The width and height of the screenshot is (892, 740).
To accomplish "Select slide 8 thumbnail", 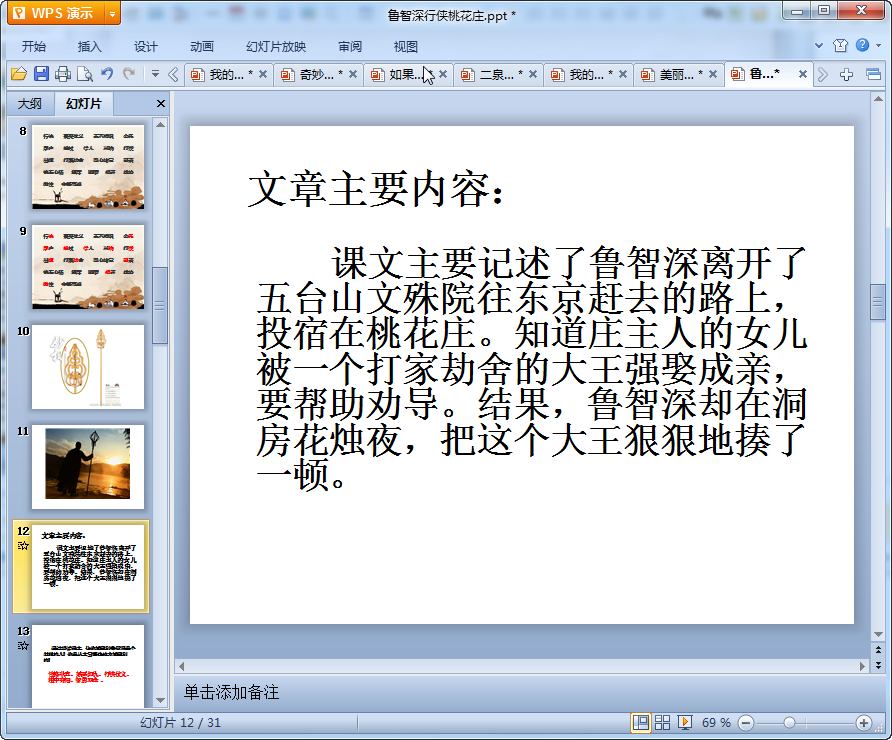I will pos(88,167).
